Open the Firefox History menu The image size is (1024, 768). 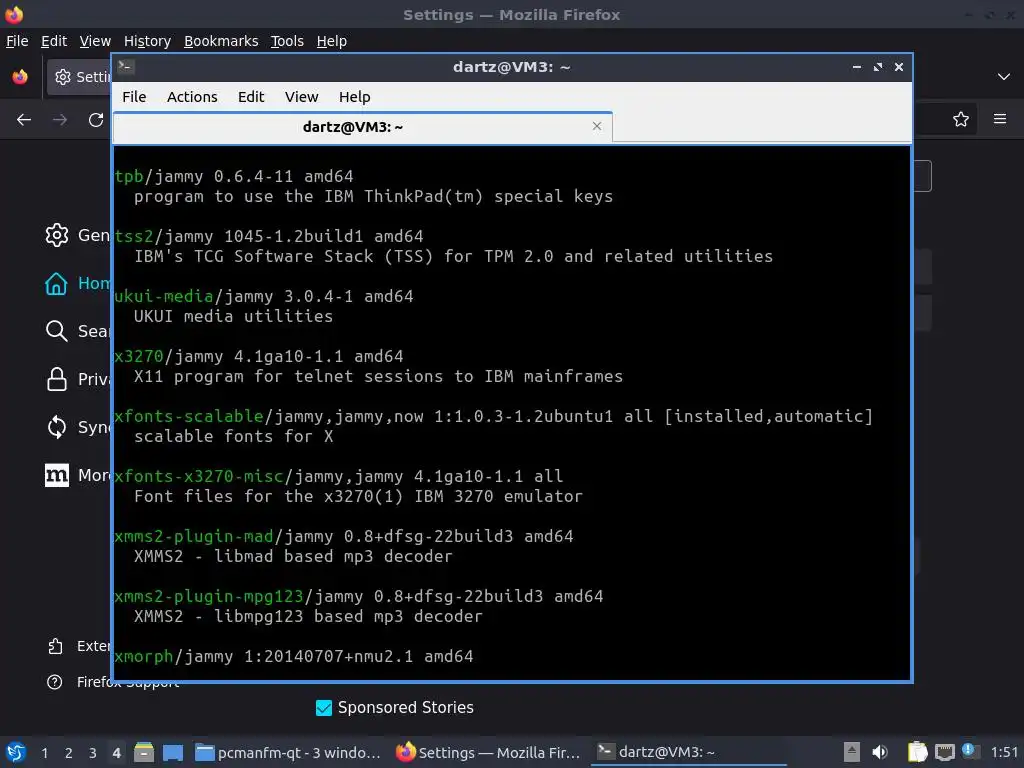(147, 41)
